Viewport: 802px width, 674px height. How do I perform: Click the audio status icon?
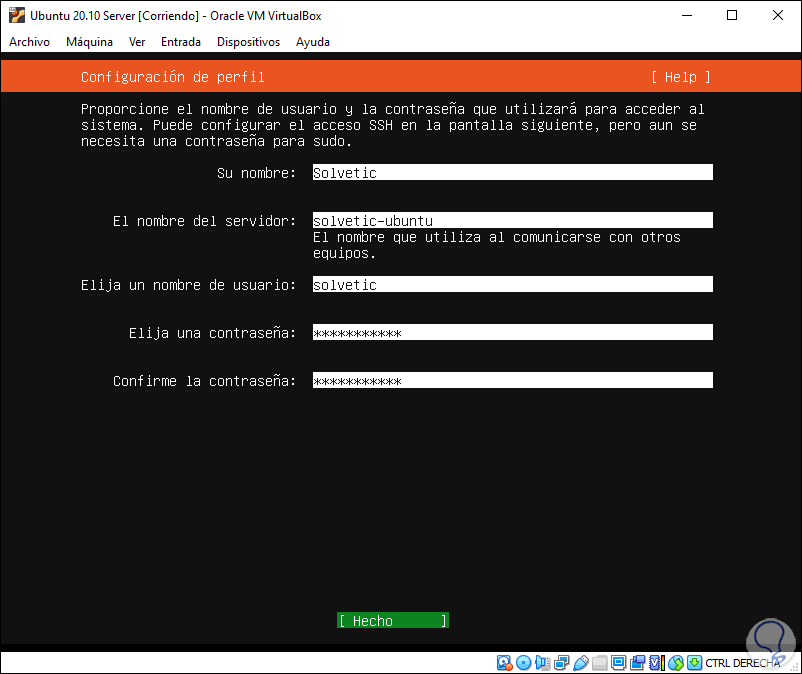[x=542, y=663]
